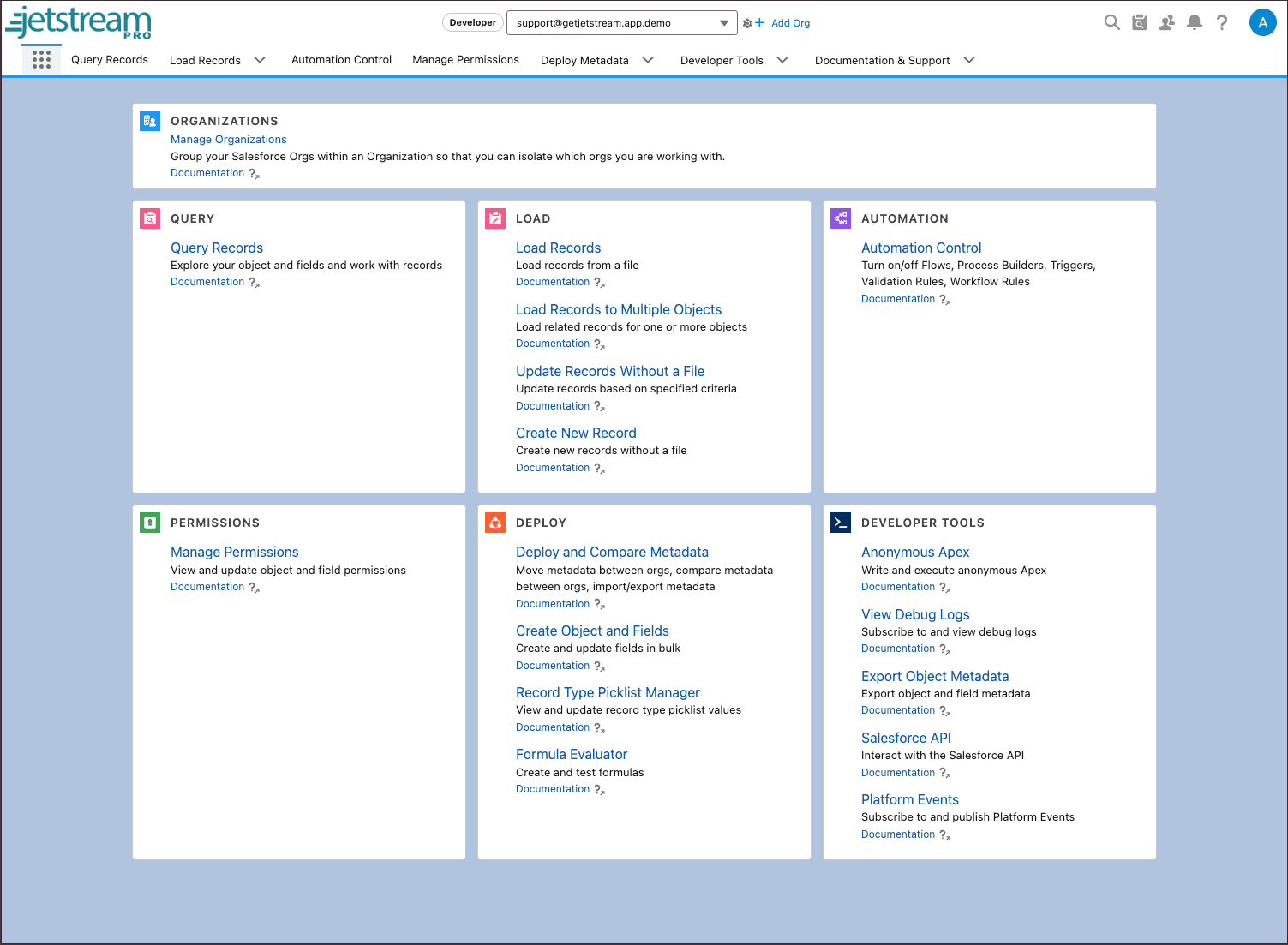Open Documentation link under View Debug Logs

898,649
